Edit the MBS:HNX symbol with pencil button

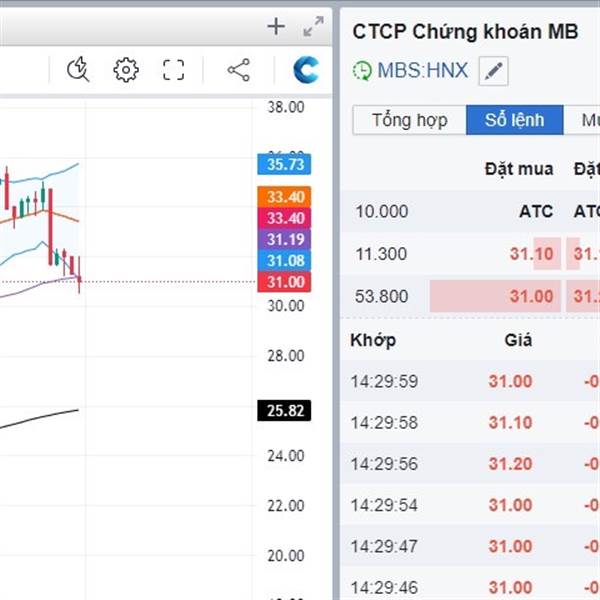coord(493,71)
